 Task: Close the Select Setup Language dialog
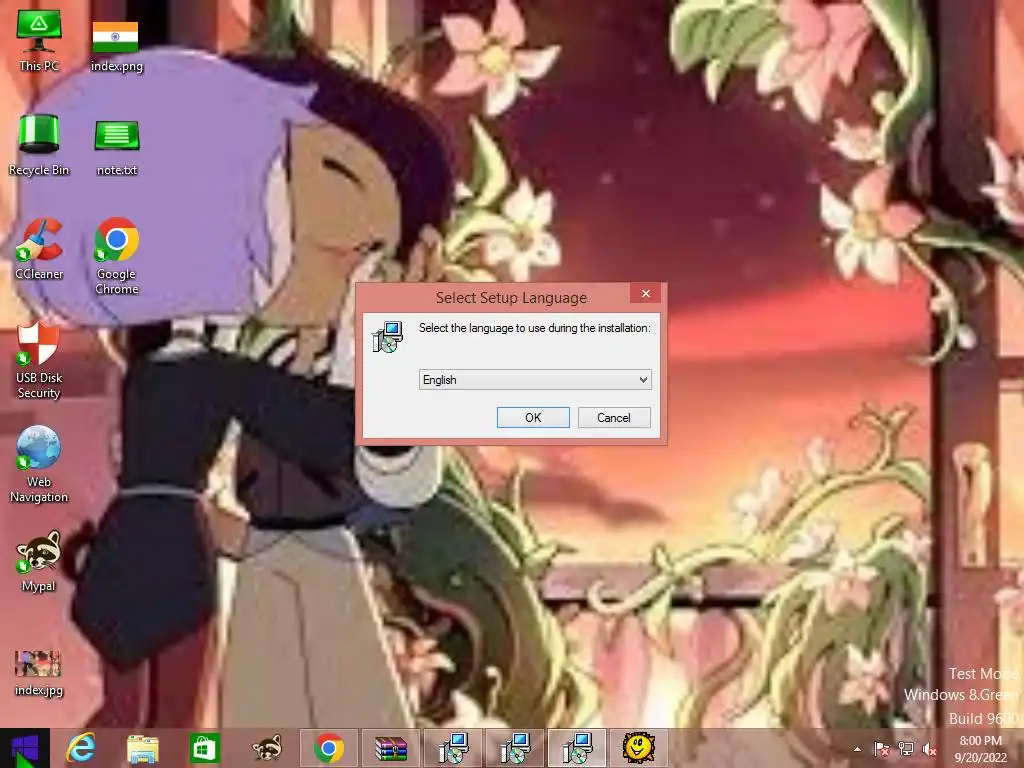pyautogui.click(x=646, y=294)
